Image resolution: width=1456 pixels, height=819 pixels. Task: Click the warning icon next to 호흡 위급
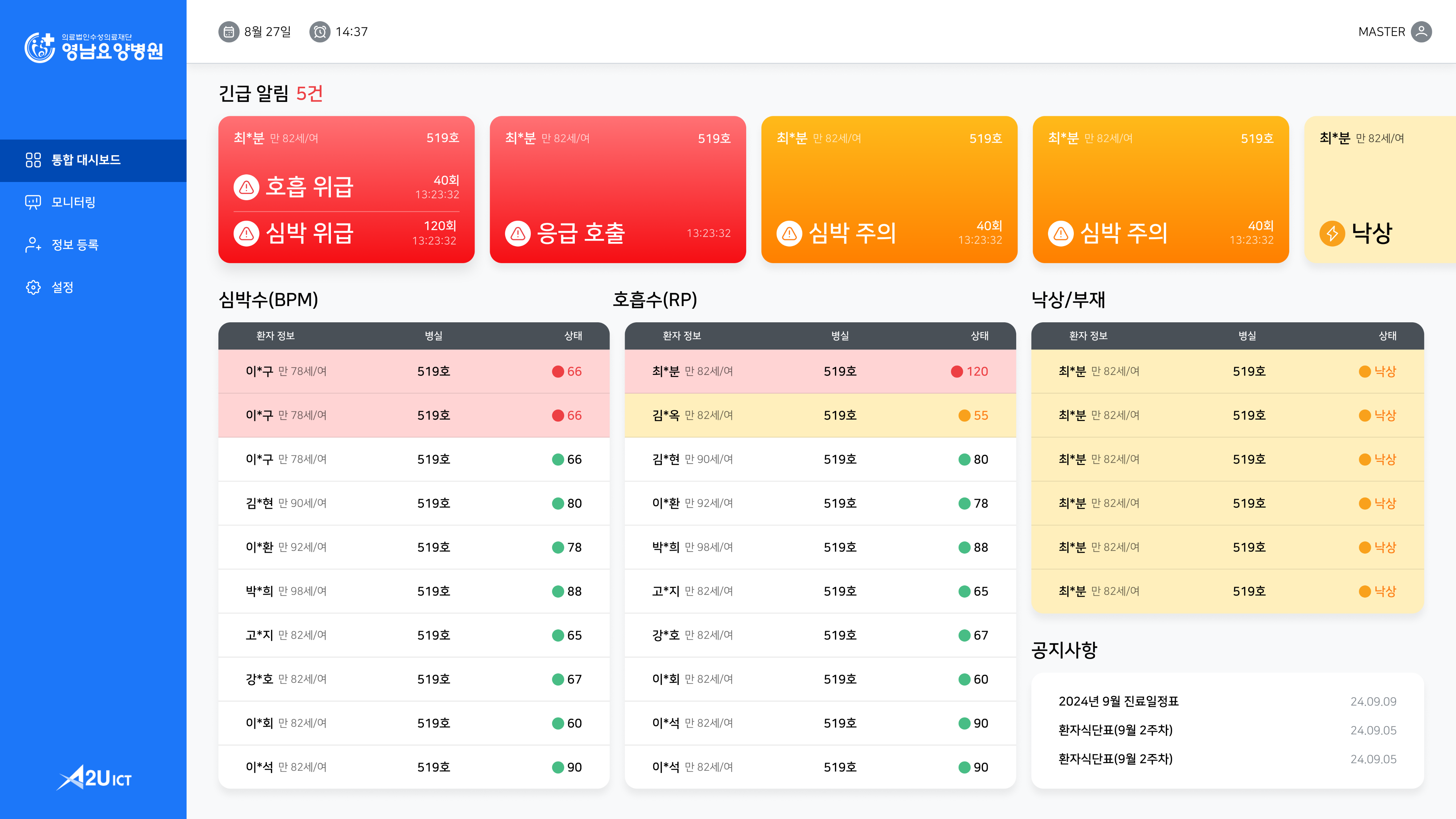click(247, 187)
